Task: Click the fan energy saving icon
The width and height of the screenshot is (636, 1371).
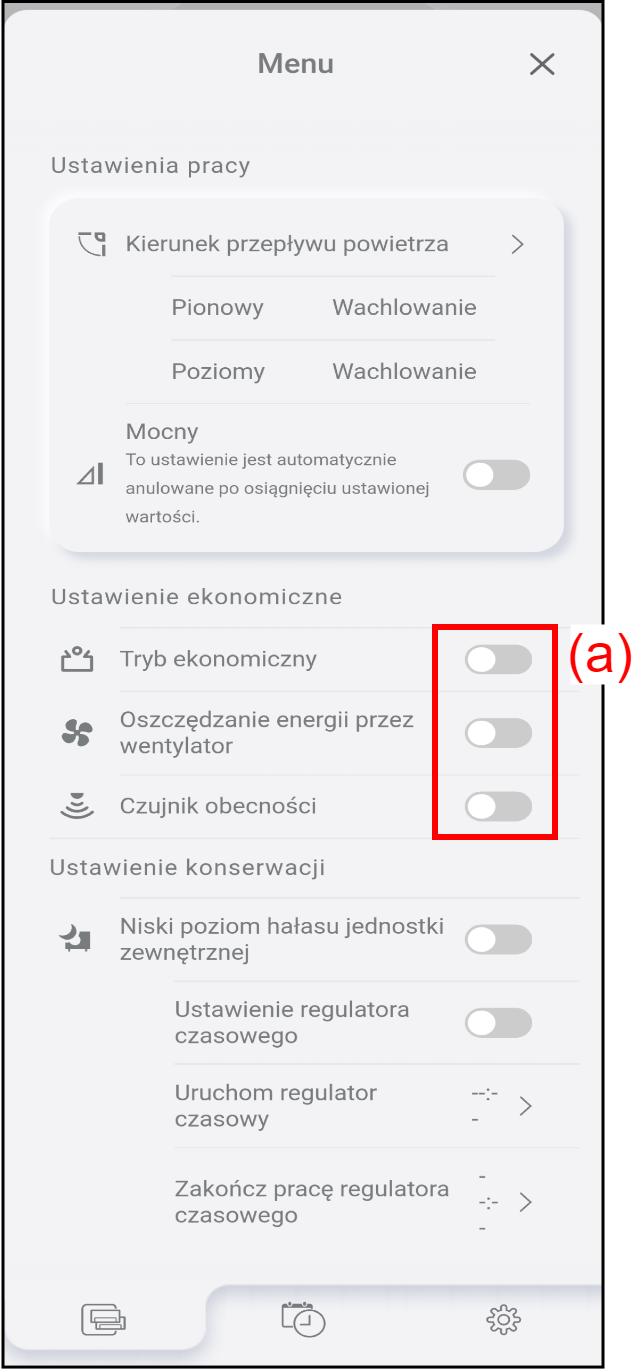Action: (x=77, y=734)
